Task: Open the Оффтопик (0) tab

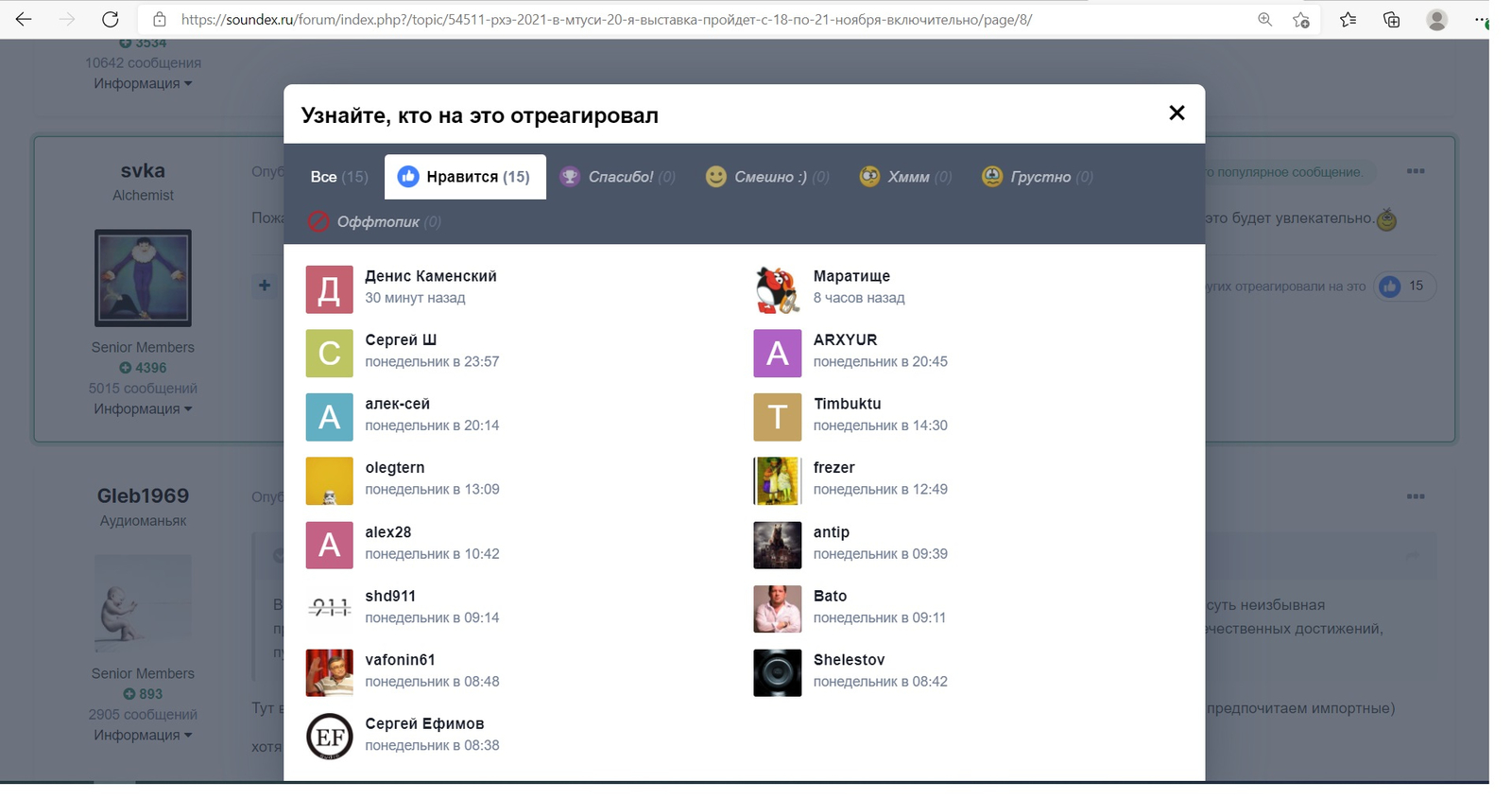Action: (375, 222)
